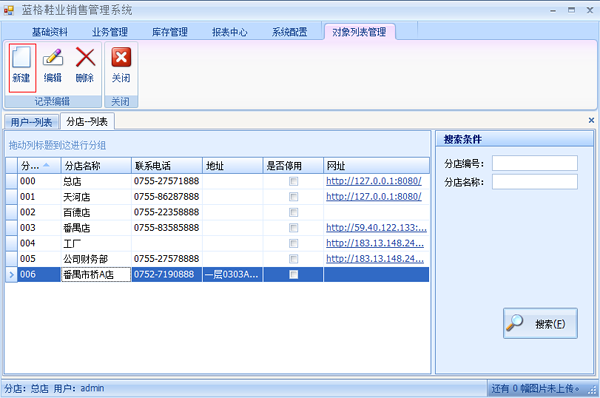Toggle 是否停用 checkbox for 总店
The width and height of the screenshot is (600, 398).
tap(293, 181)
